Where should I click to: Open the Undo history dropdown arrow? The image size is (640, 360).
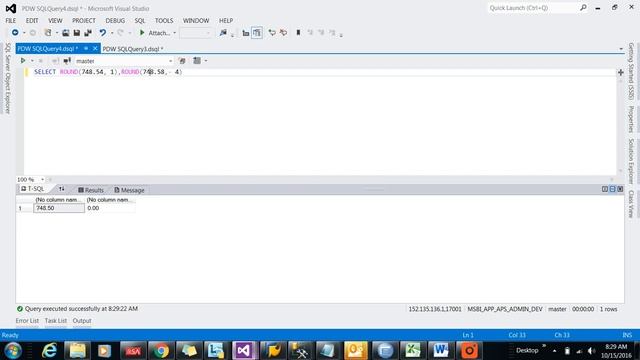click(x=112, y=33)
